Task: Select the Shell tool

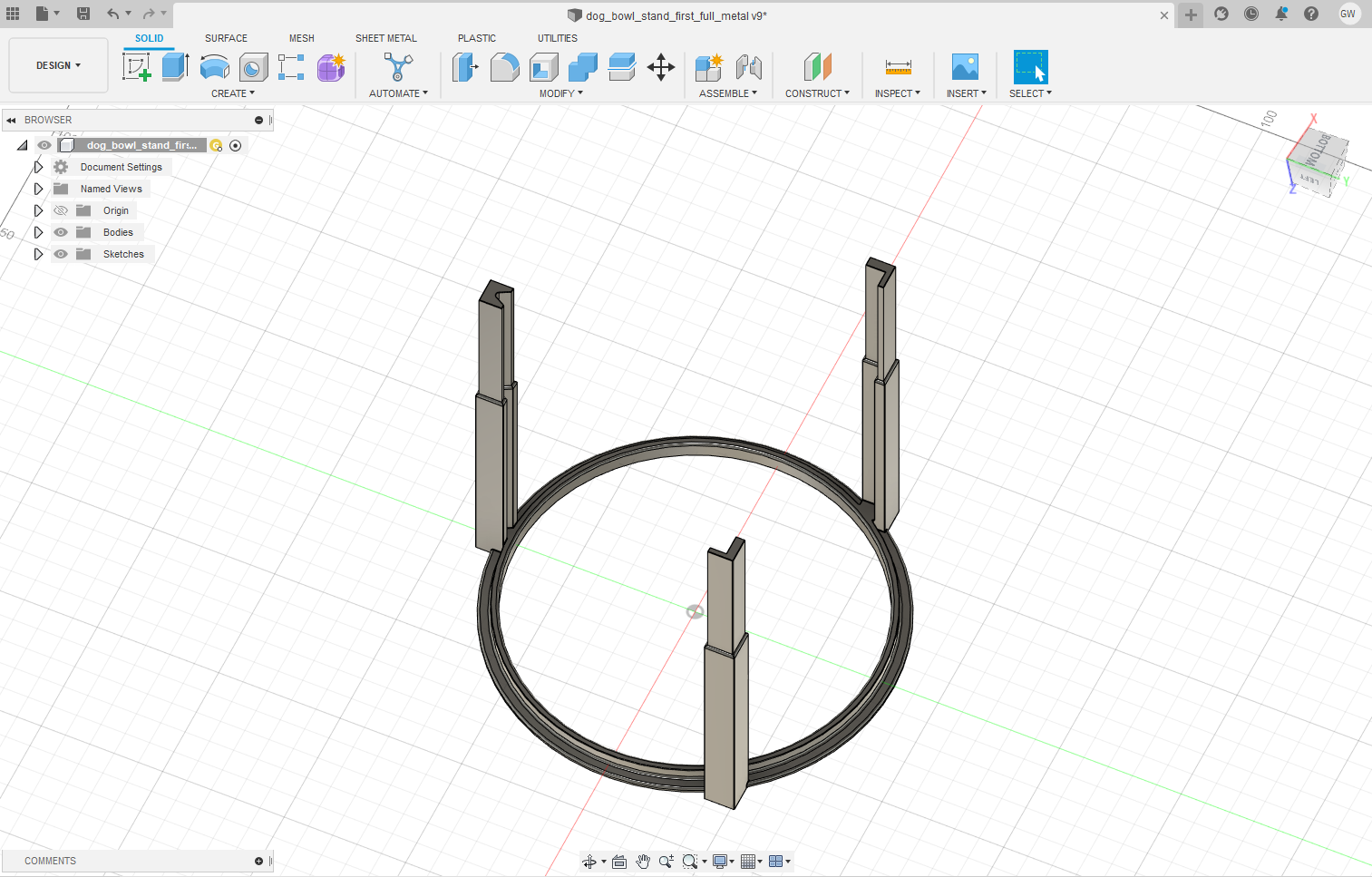Action: 543,67
